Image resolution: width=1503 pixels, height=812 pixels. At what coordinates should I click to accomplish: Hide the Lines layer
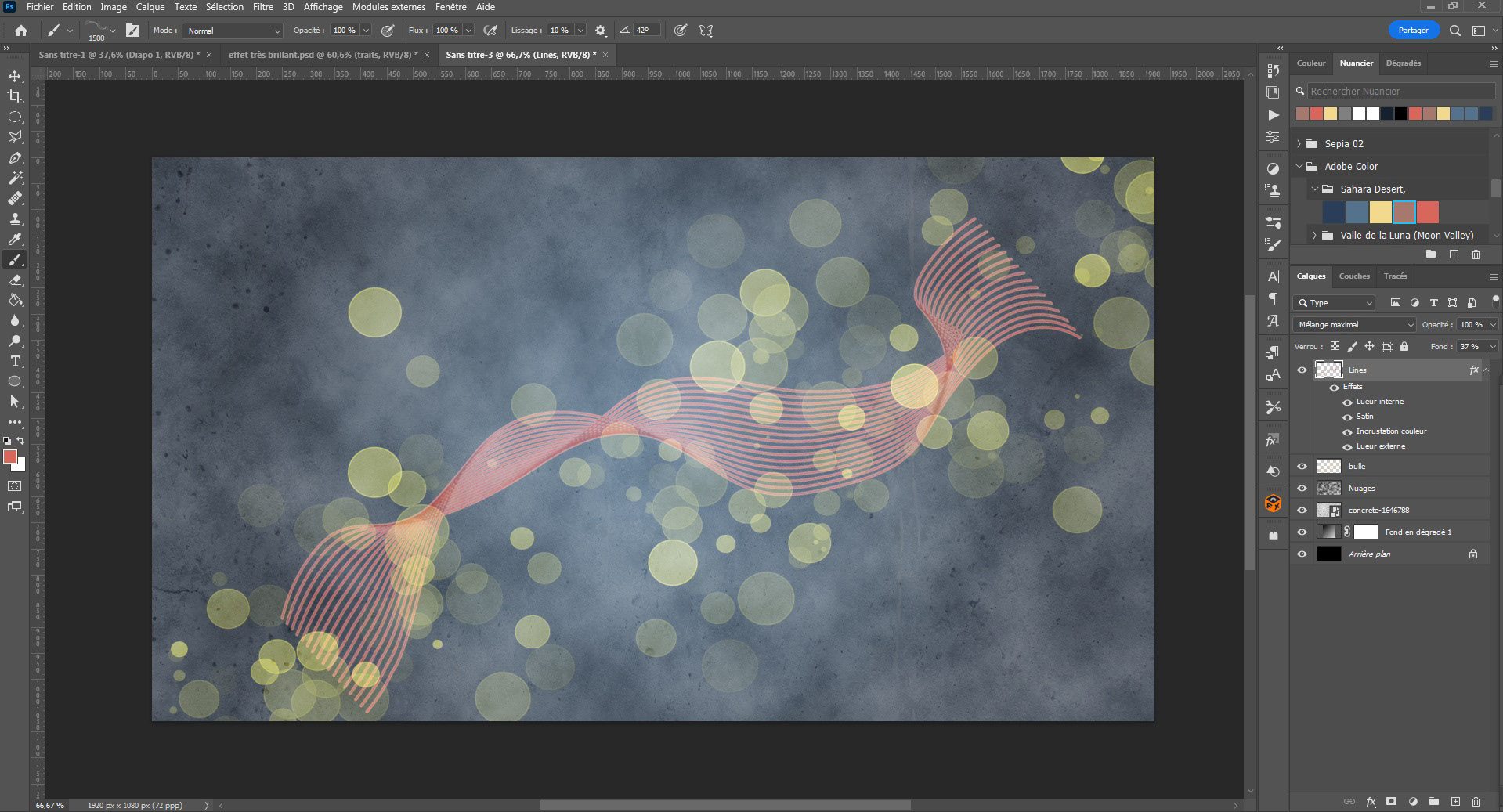pyautogui.click(x=1302, y=370)
